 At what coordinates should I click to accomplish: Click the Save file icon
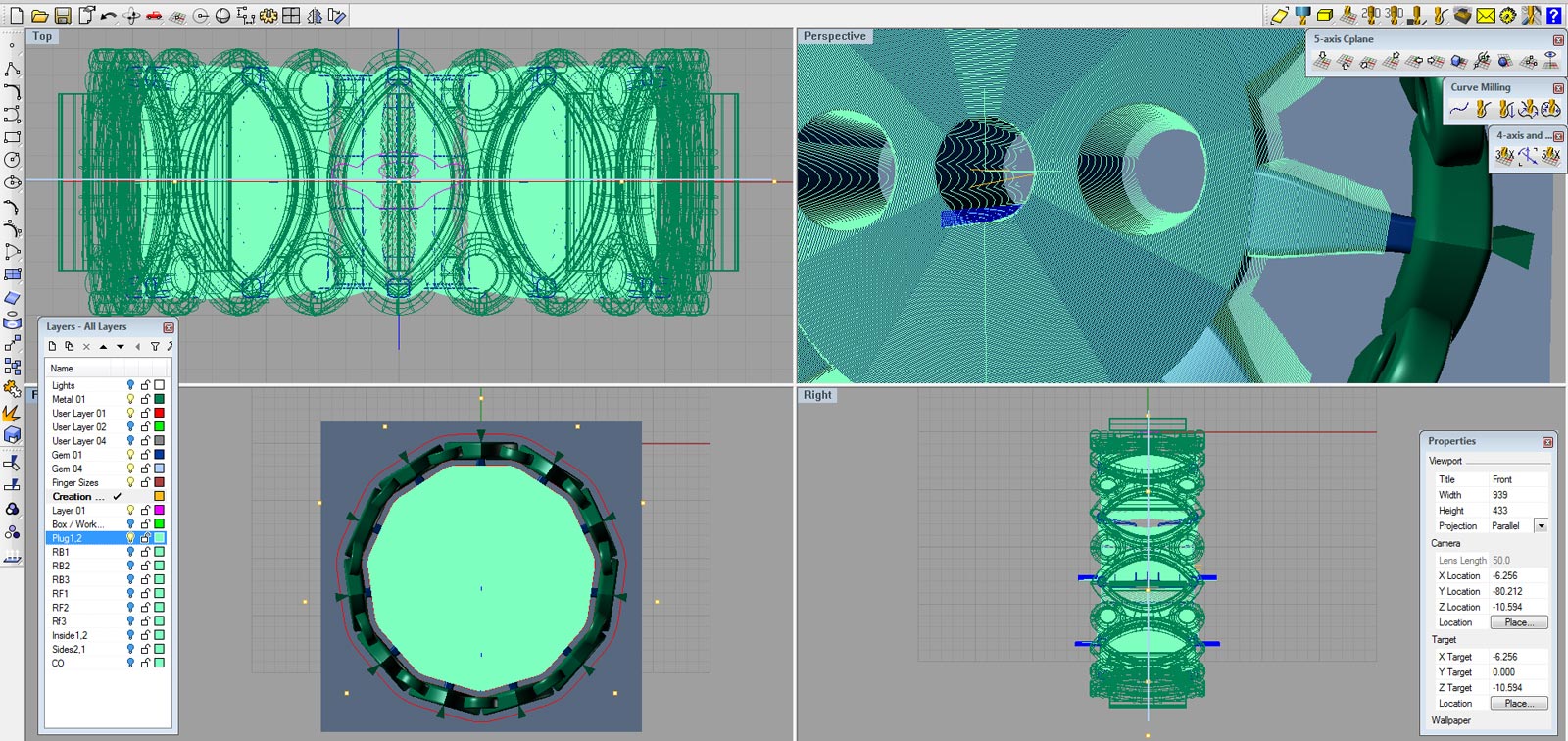[63, 16]
